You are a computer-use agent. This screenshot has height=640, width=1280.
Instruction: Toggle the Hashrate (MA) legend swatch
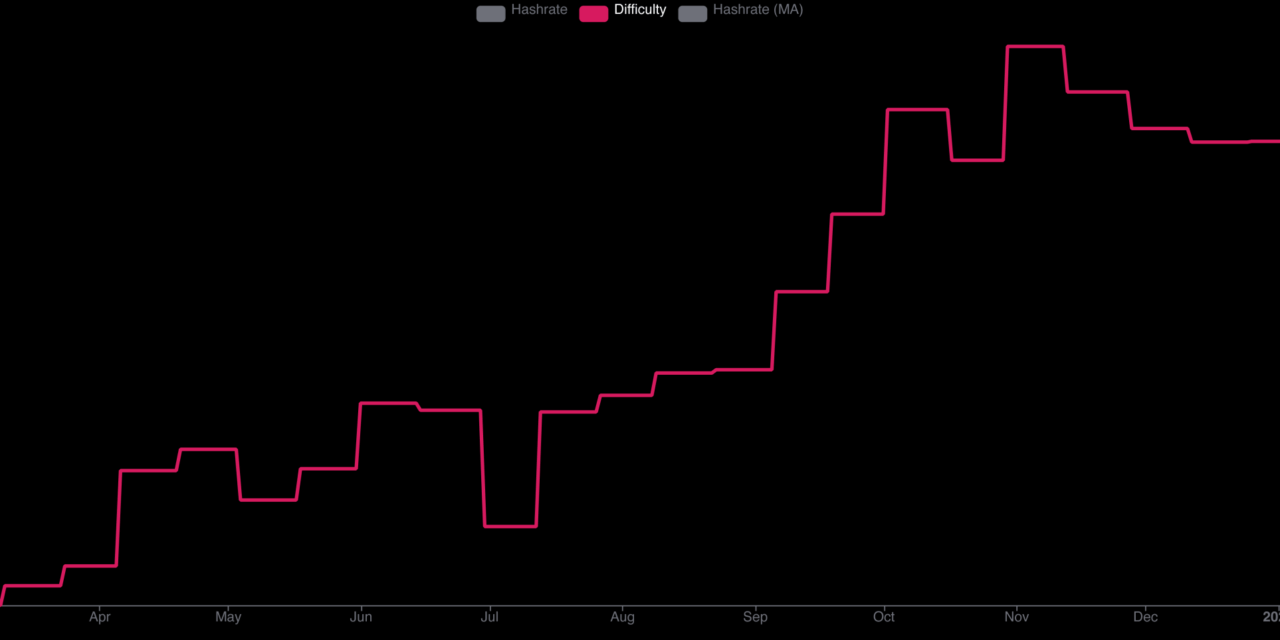click(692, 13)
